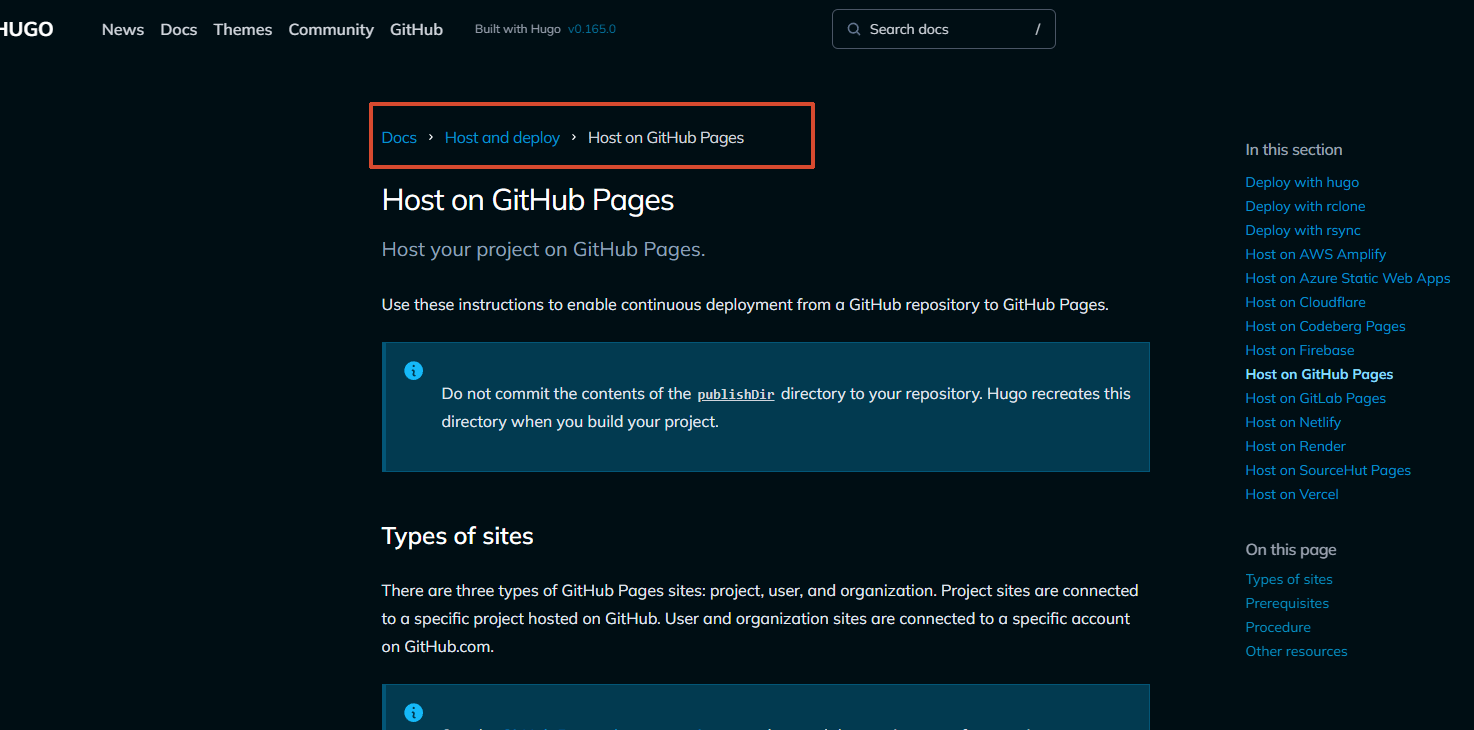Go to Themes in the top navigation
This screenshot has width=1474, height=730.
[x=243, y=29]
